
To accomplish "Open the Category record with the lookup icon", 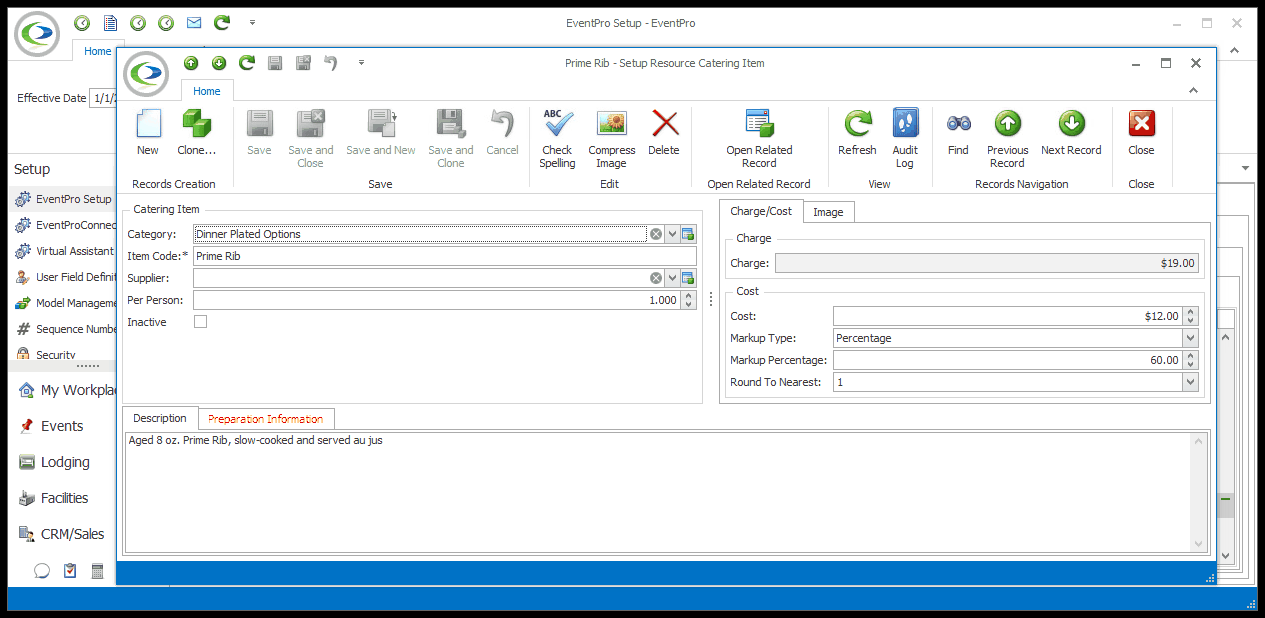I will coord(688,234).
